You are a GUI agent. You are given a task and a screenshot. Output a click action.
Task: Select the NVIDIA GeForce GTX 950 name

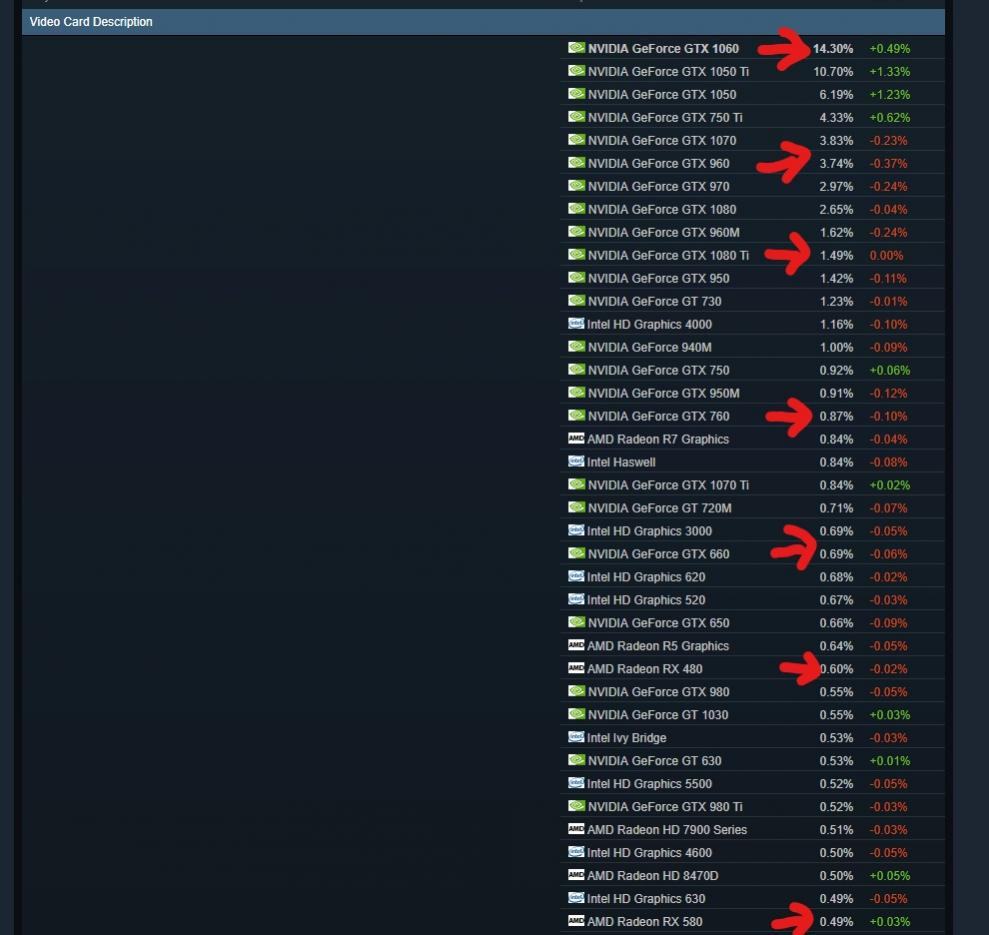(x=658, y=278)
